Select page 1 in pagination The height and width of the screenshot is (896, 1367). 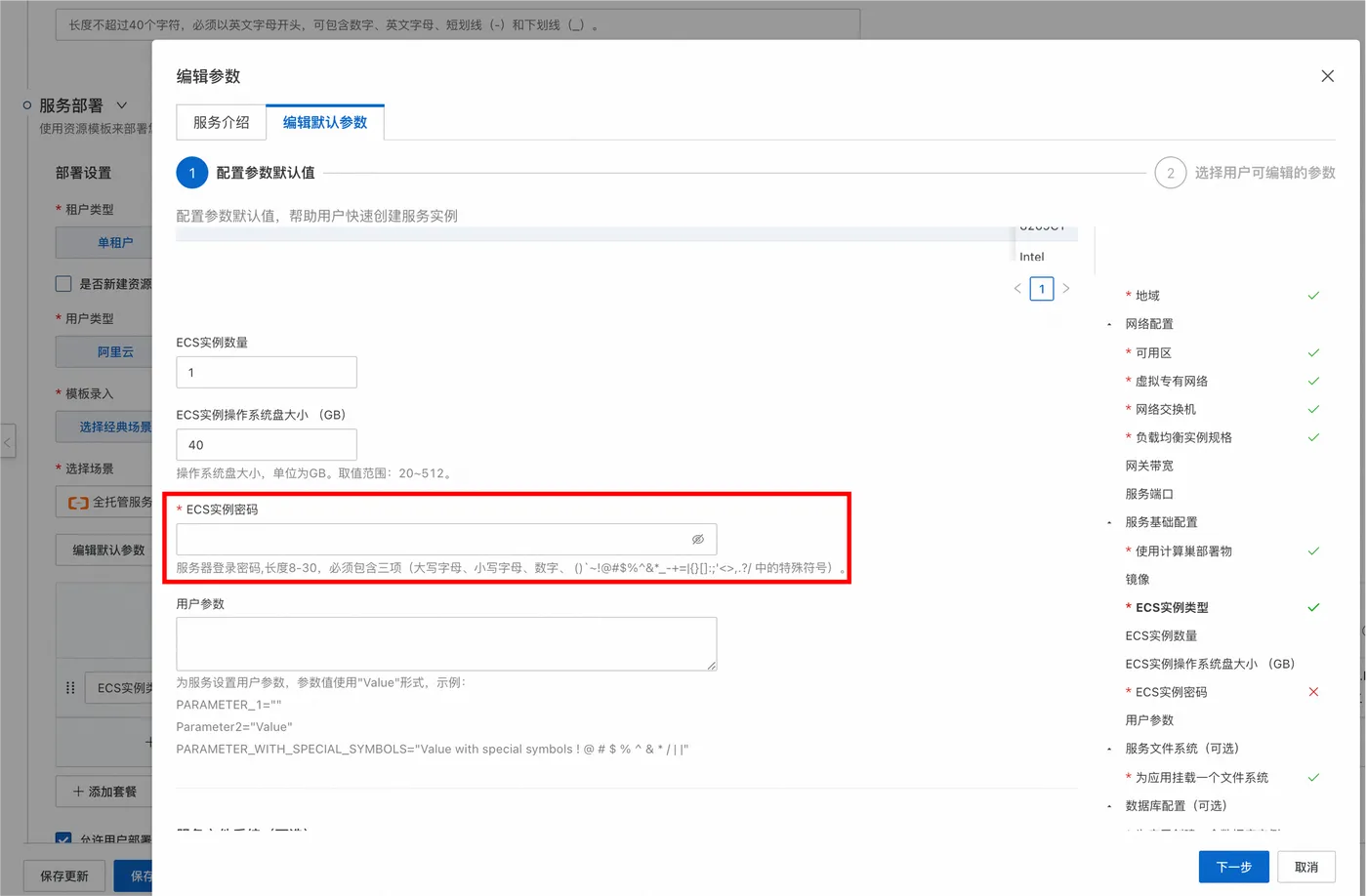point(1042,289)
